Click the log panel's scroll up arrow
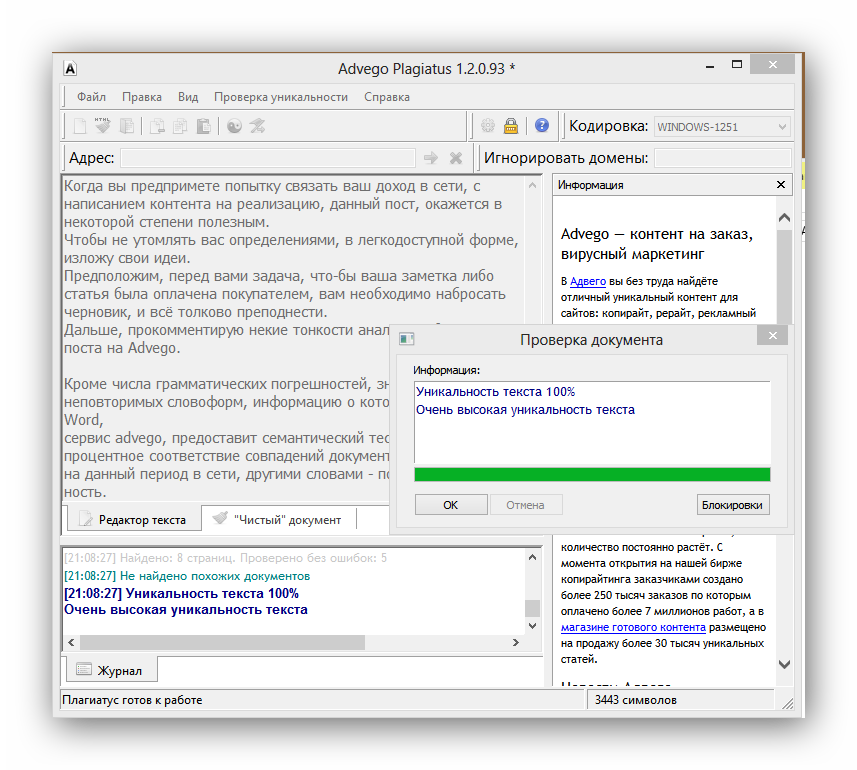This screenshot has height=770, width=857. [532, 557]
